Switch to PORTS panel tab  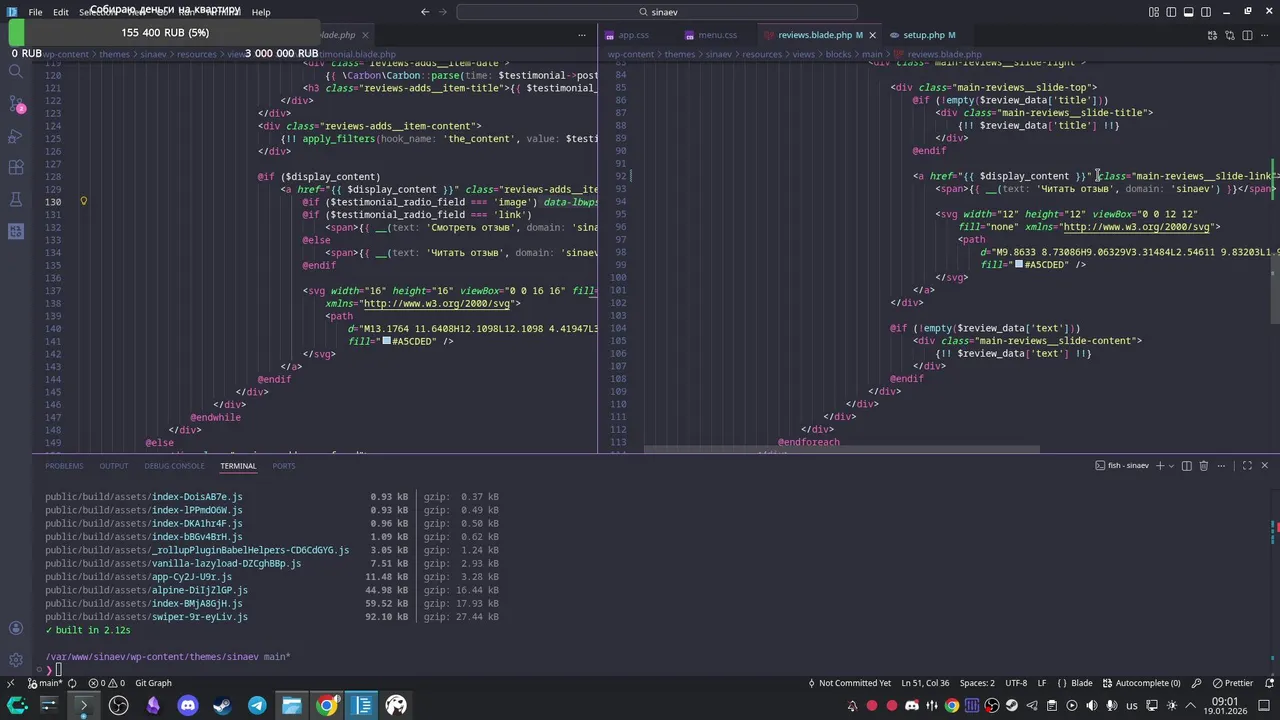(x=284, y=466)
